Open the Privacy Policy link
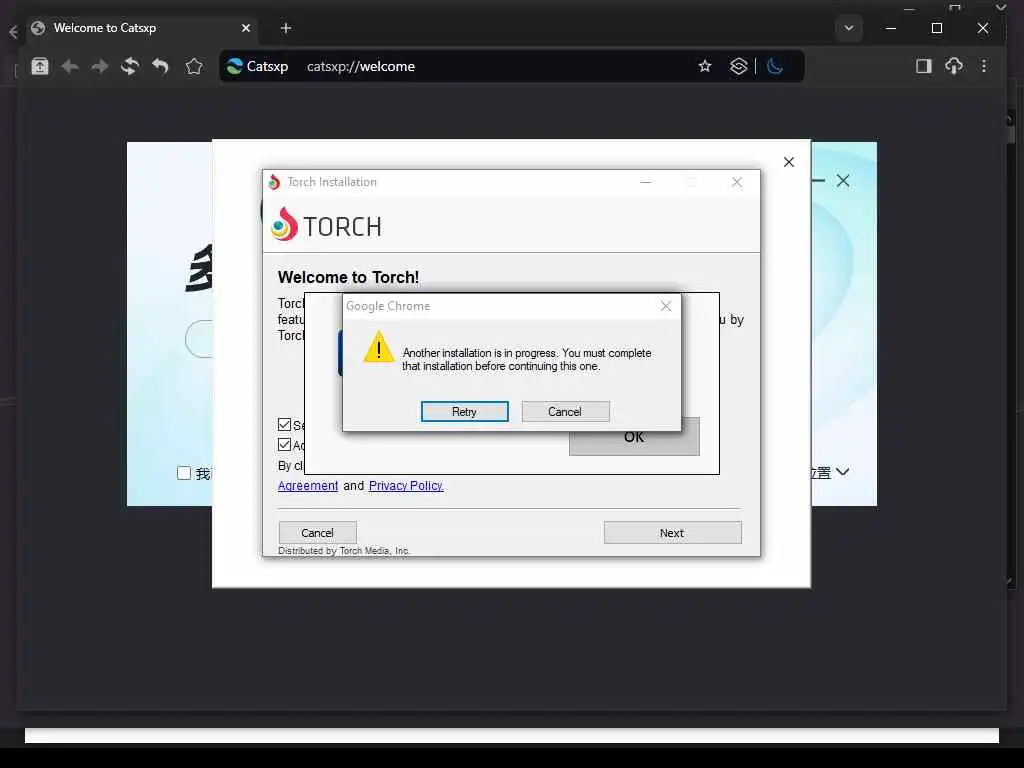This screenshot has width=1024, height=768. 406,485
